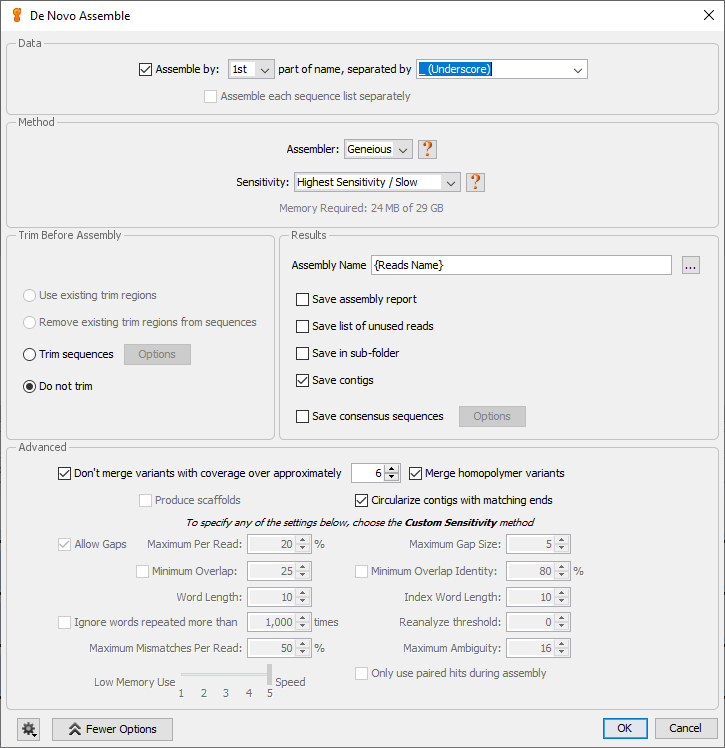Viewport: 725px width, 748px height.
Task: Decrease the coverage value stepper down arrow
Action: [392, 477]
